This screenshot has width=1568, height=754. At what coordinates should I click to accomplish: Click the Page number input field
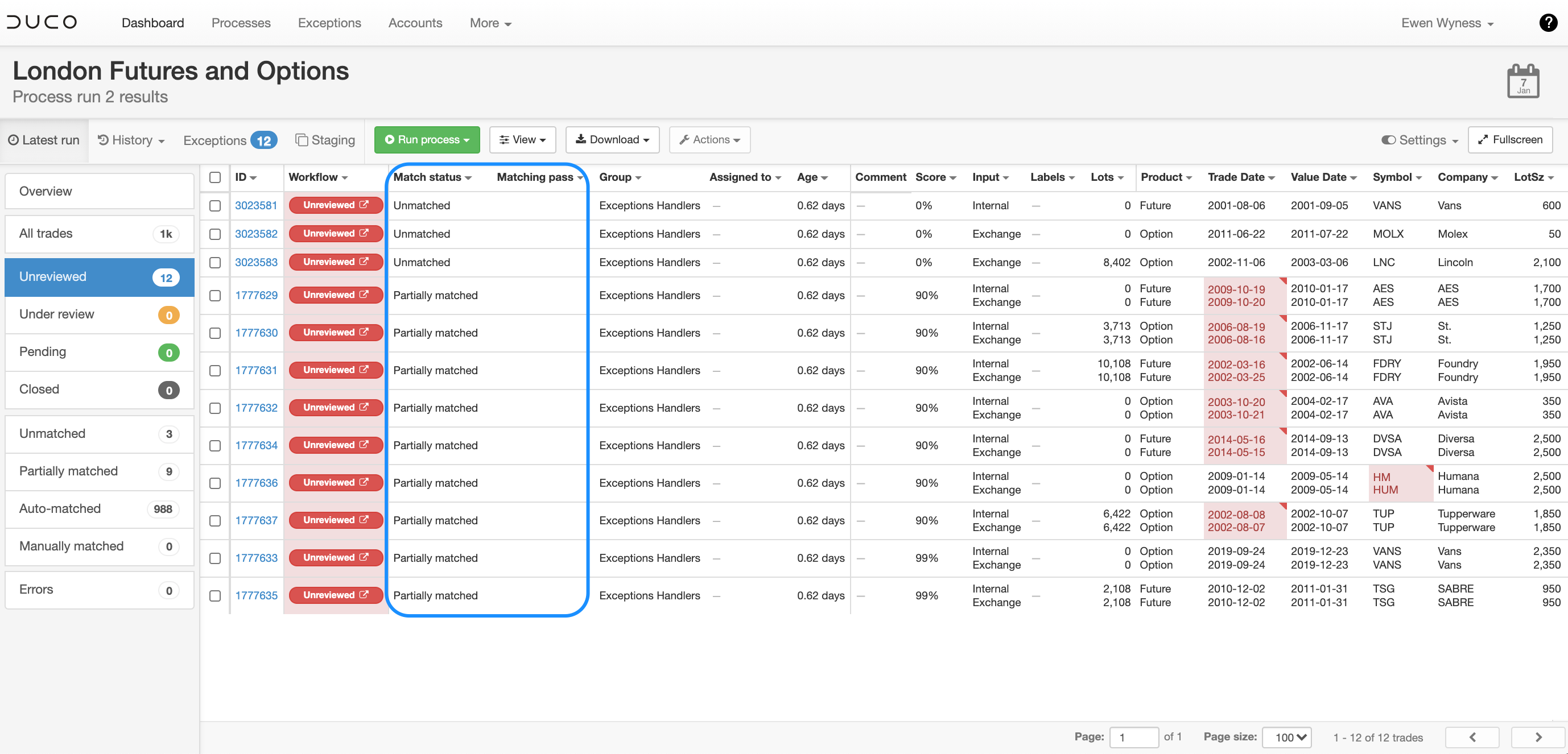click(1133, 737)
